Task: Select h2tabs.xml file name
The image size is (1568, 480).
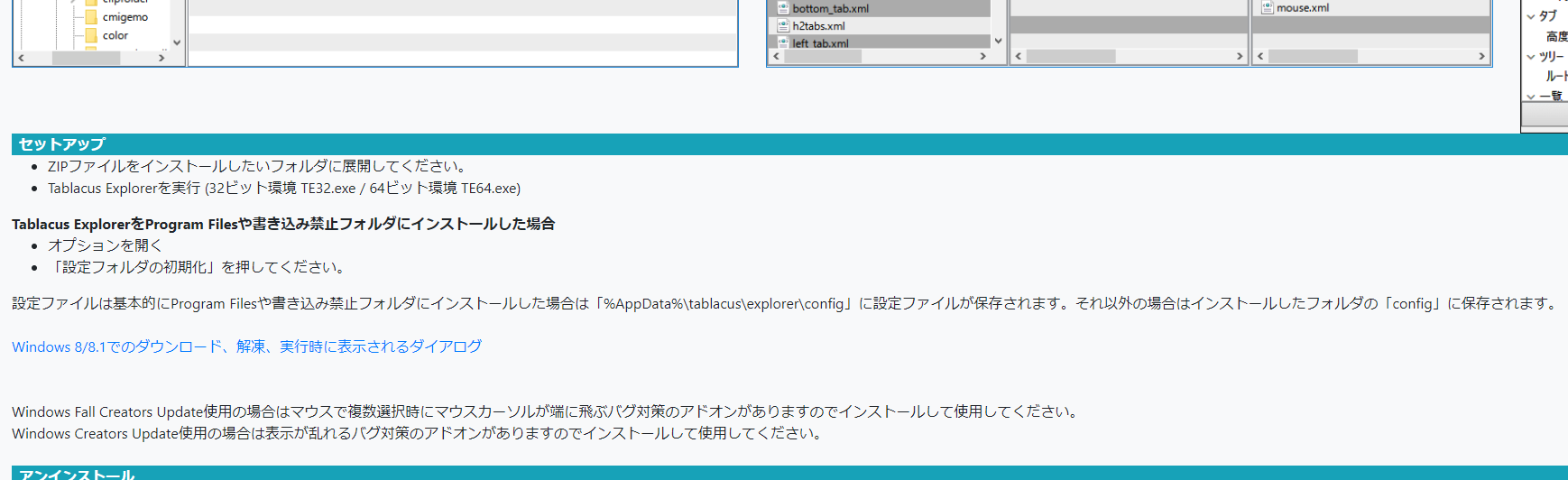Action: point(819,26)
